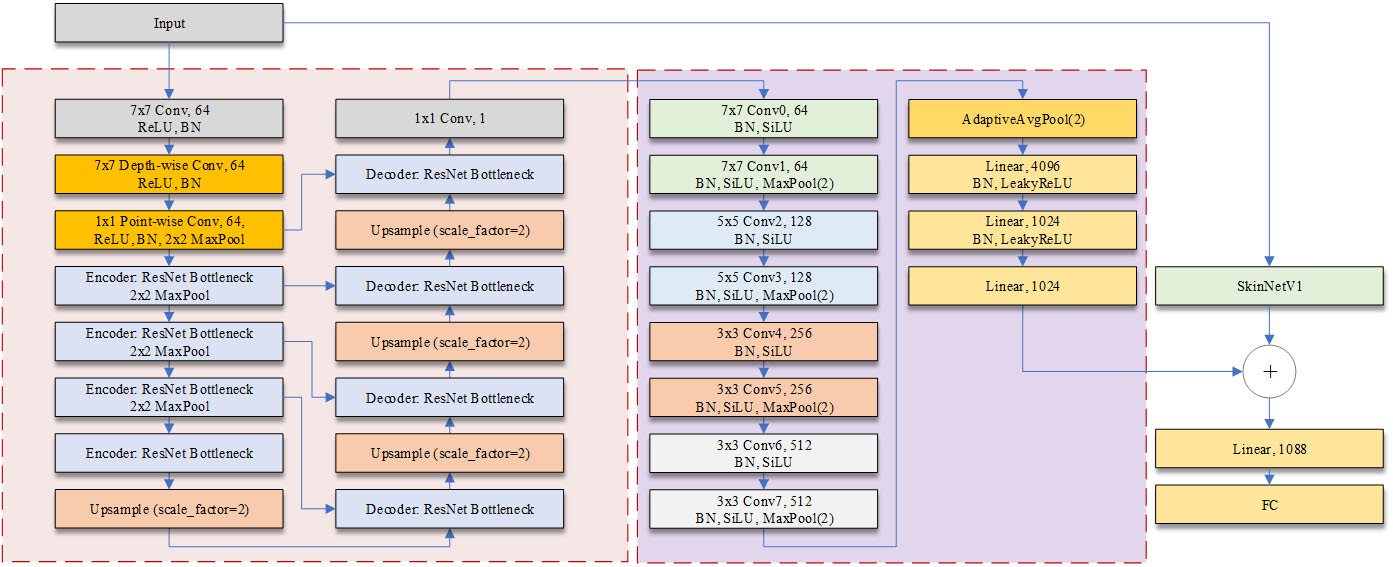Select the 3x3 Conv4, 256 block

click(764, 342)
